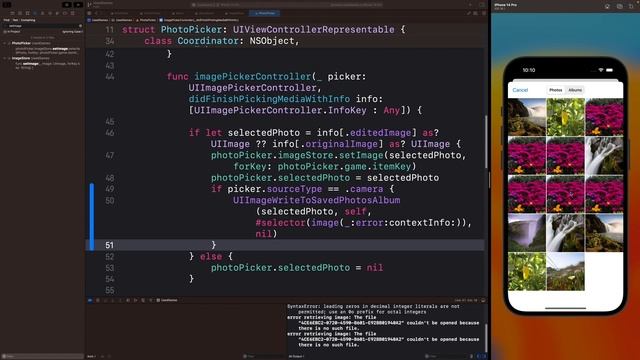Rotate the simulator device icon

click(x=631, y=6)
